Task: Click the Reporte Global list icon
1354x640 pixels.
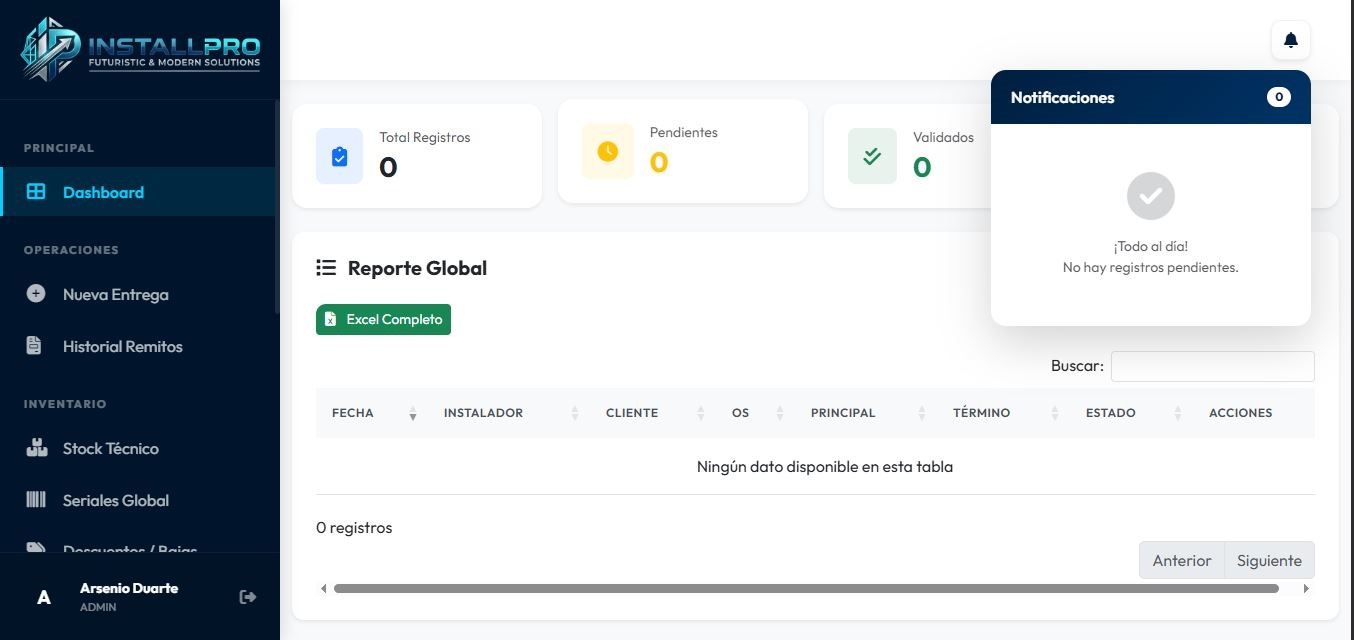Action: click(326, 268)
